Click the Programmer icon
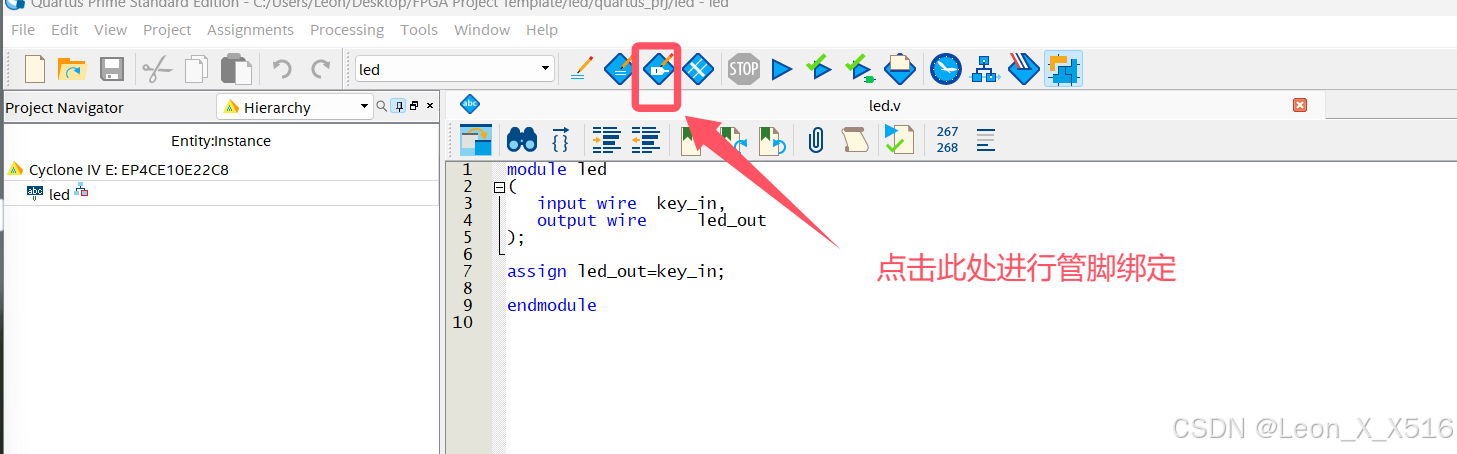 [x=901, y=69]
